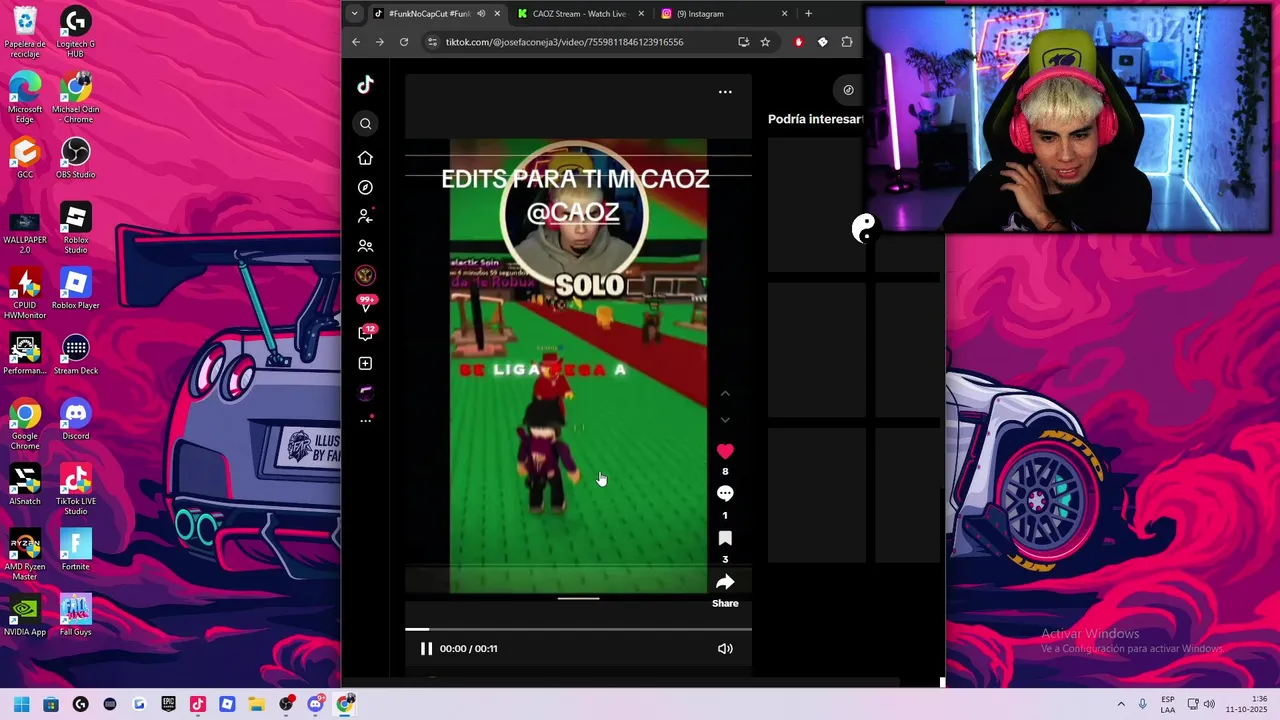
Task: Click the Podría interesarte heading
Action: (815, 119)
